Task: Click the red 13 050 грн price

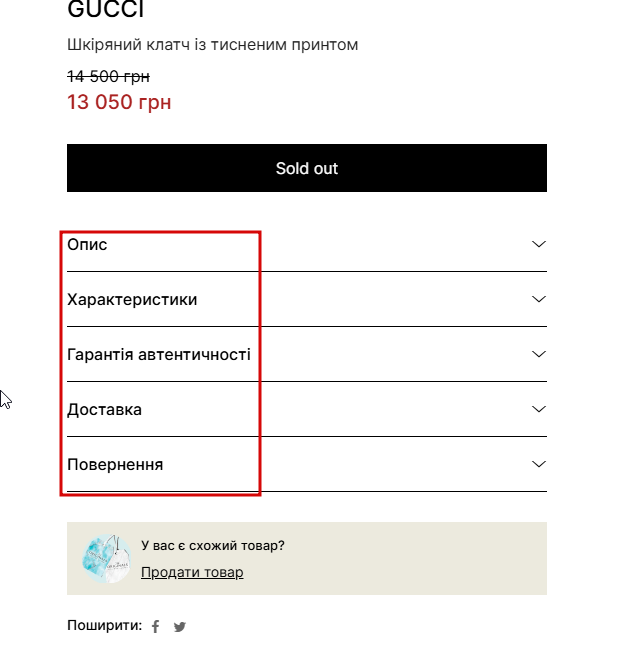Action: (x=119, y=102)
